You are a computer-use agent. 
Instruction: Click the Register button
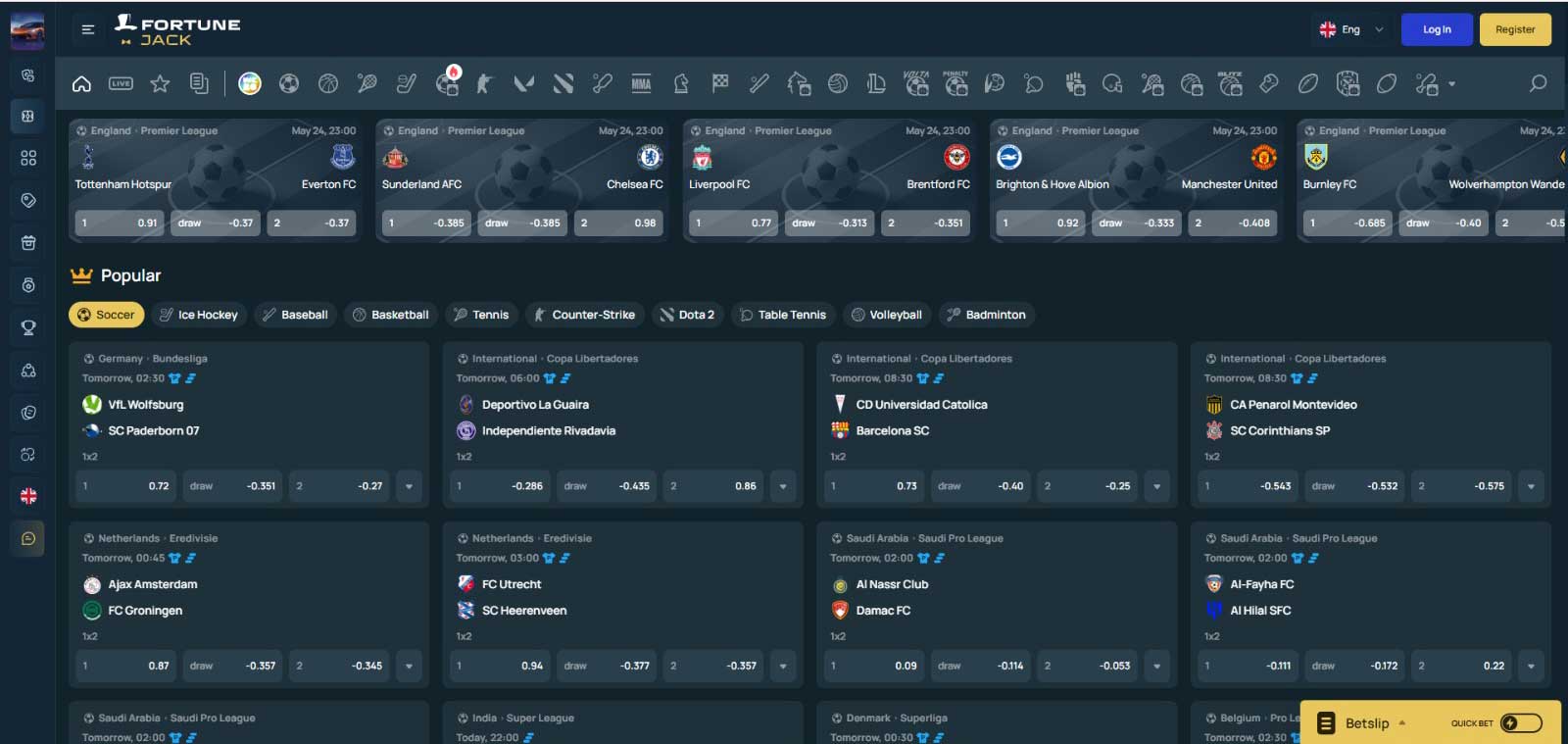[x=1515, y=29]
